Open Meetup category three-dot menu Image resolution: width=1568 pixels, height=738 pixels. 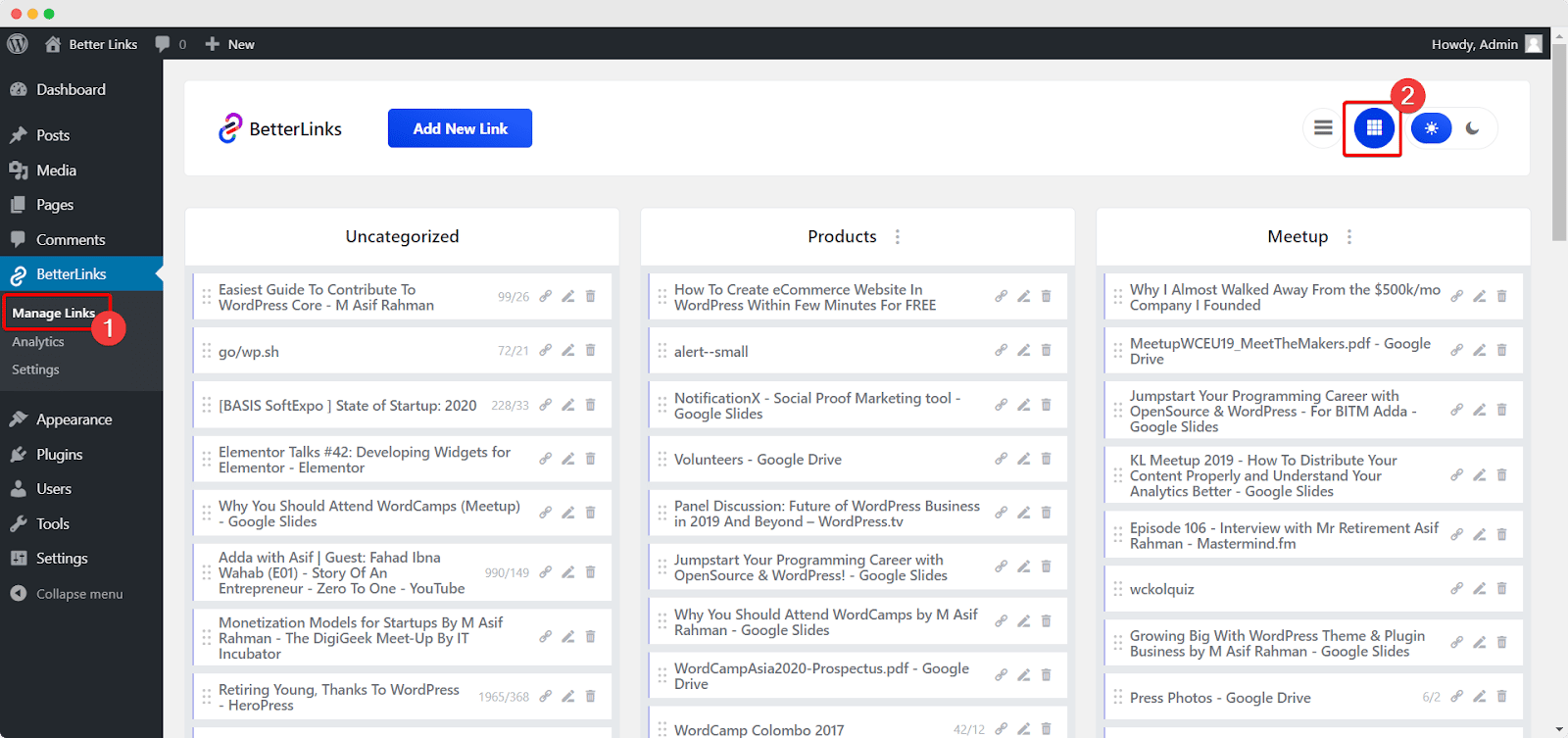(x=1349, y=237)
